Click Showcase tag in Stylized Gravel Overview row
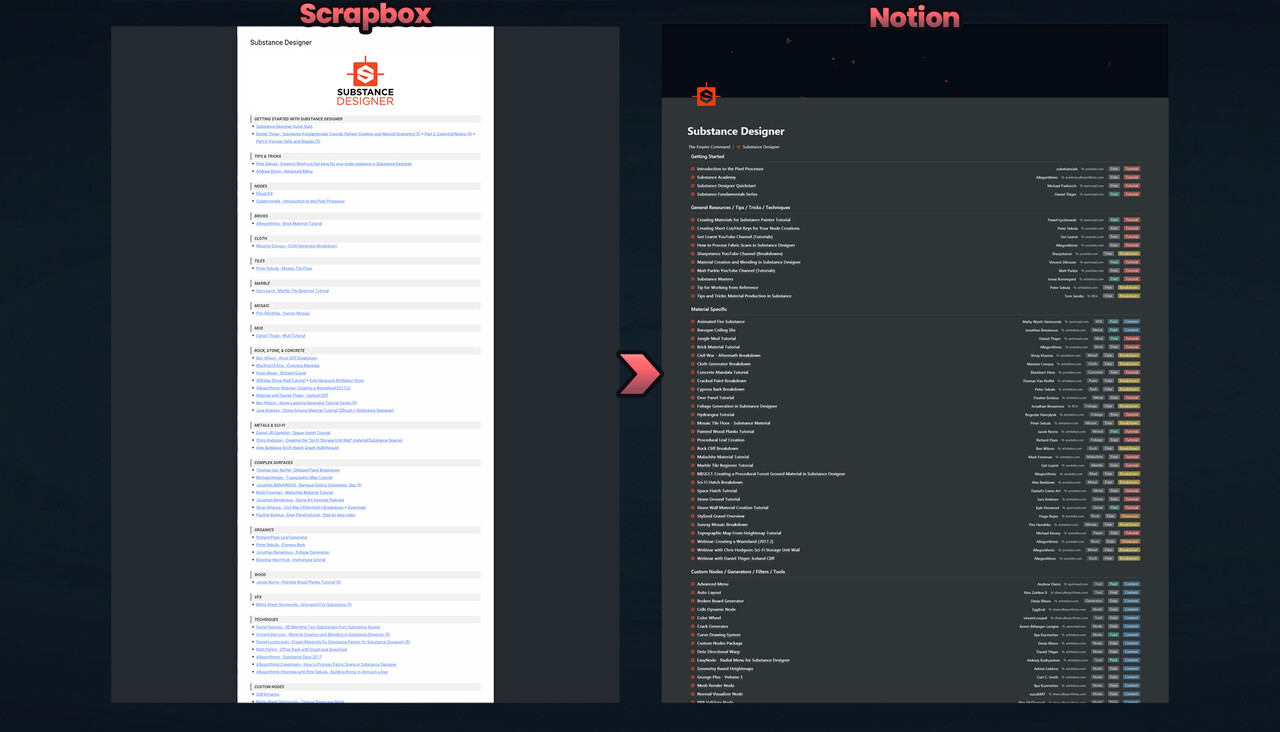Image resolution: width=1280 pixels, height=732 pixels. click(1130, 516)
